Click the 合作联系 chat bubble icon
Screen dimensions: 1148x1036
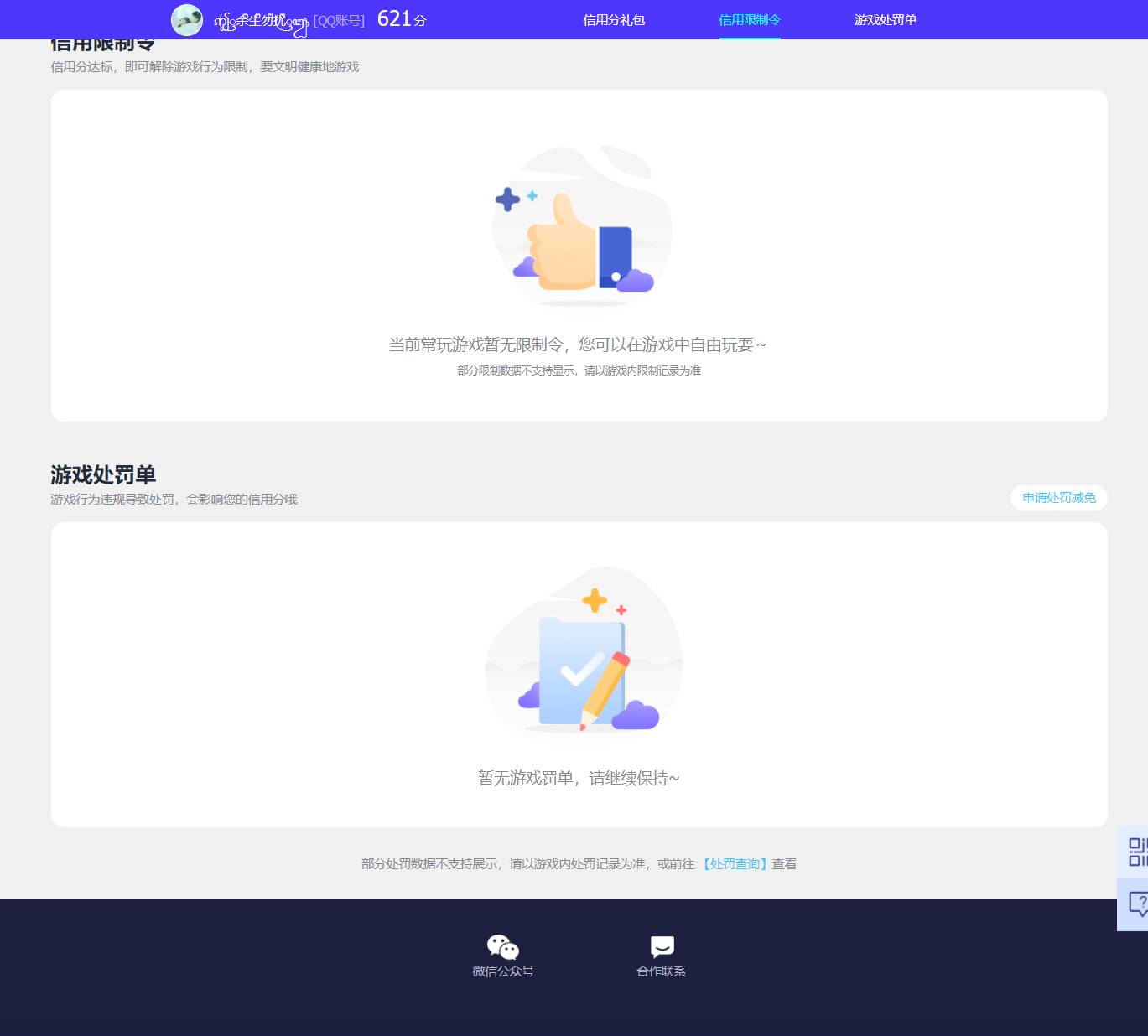662,945
